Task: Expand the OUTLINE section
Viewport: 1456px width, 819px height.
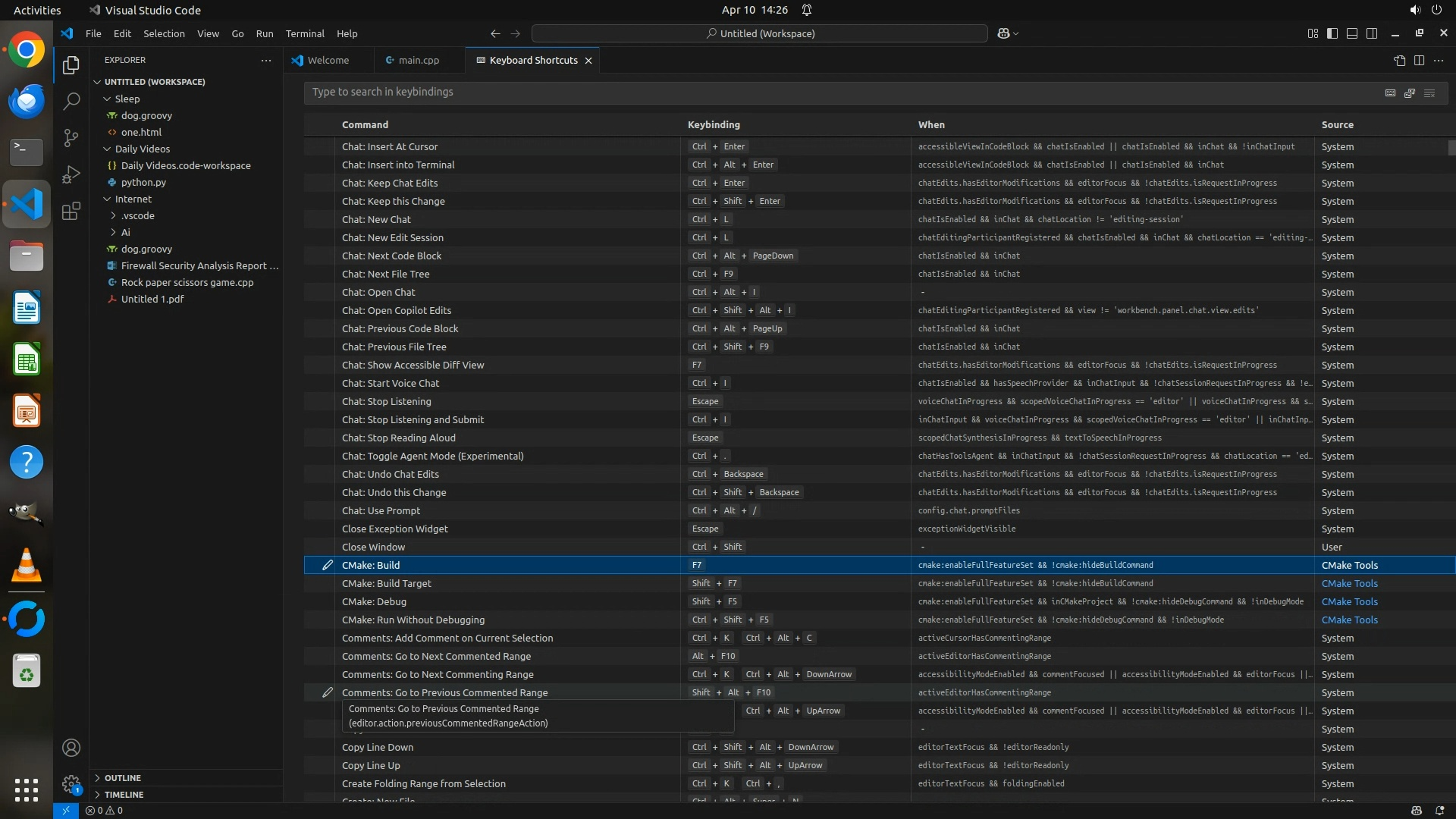Action: (122, 778)
